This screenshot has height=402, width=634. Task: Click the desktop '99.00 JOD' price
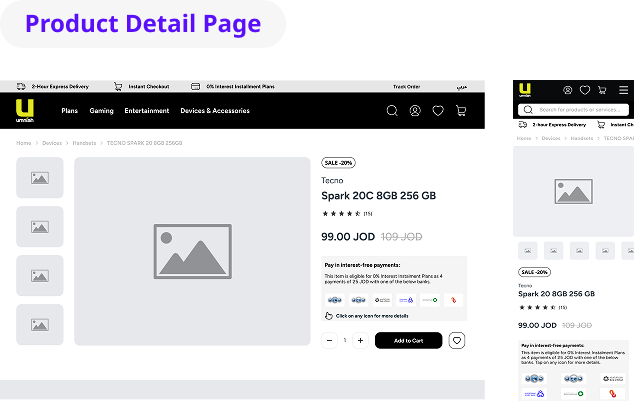click(348, 237)
